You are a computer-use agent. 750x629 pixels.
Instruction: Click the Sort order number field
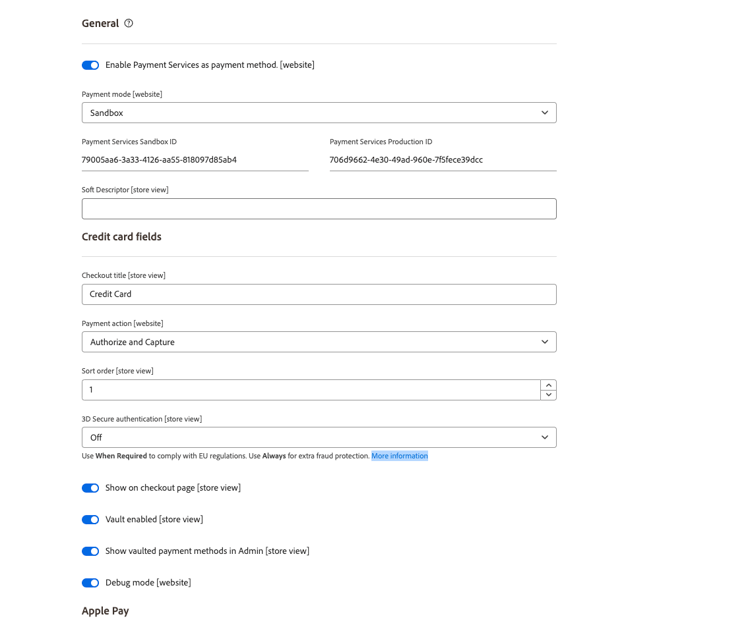pyautogui.click(x=310, y=390)
